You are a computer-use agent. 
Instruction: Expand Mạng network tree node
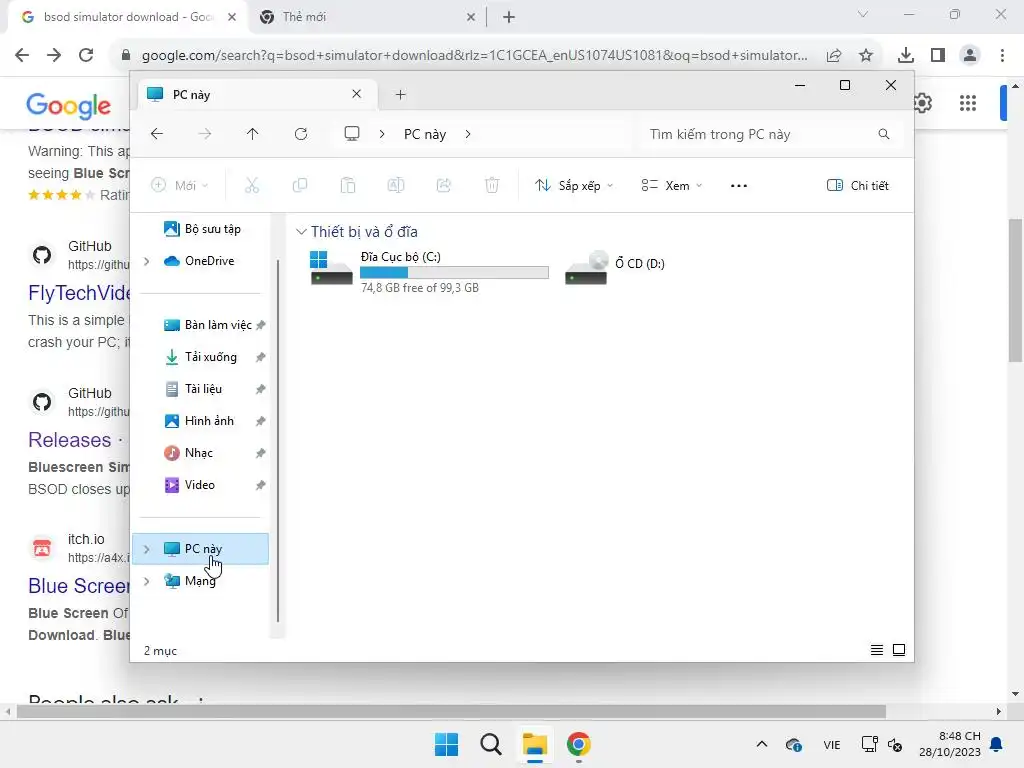[147, 581]
